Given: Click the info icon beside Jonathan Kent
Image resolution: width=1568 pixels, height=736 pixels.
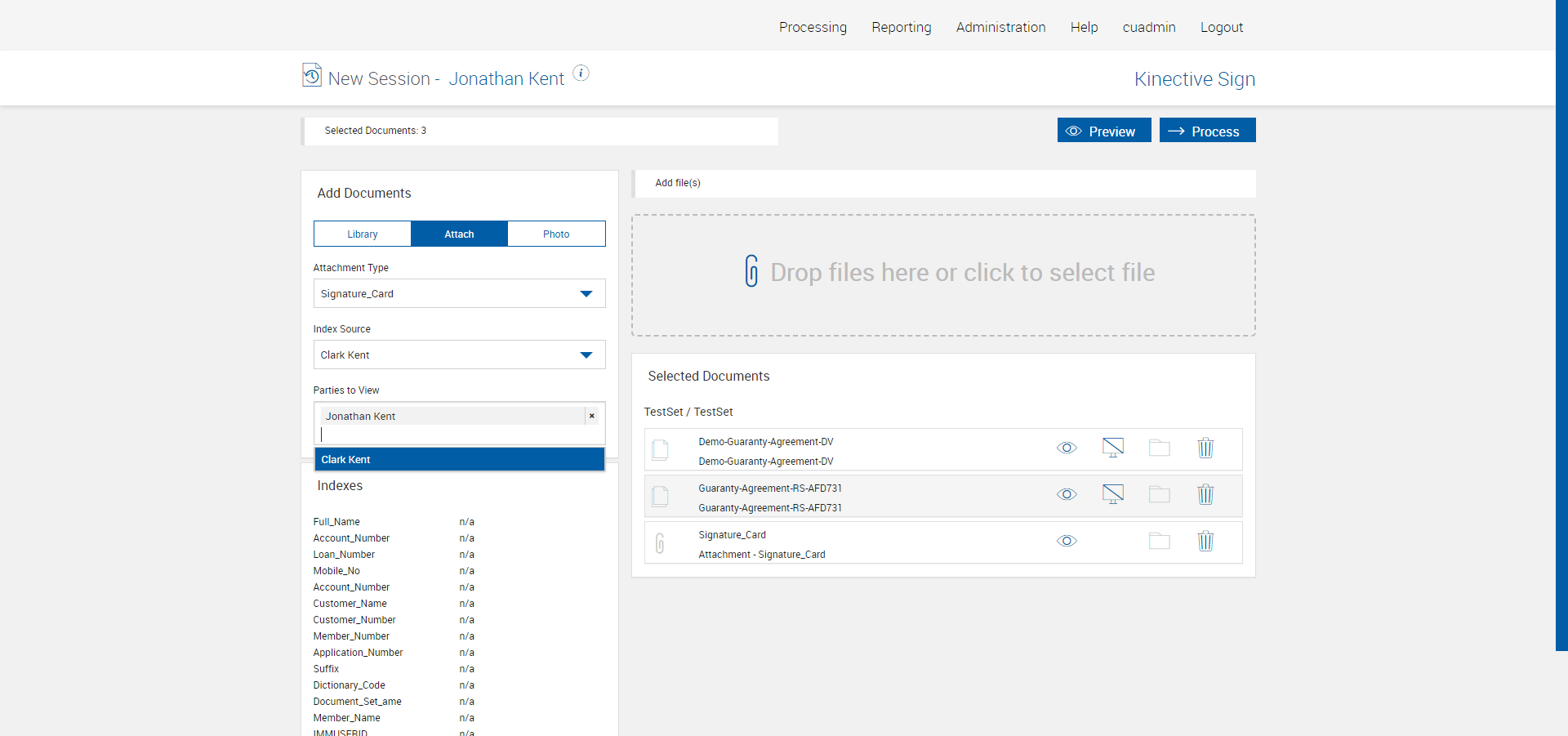Looking at the screenshot, I should [x=581, y=73].
